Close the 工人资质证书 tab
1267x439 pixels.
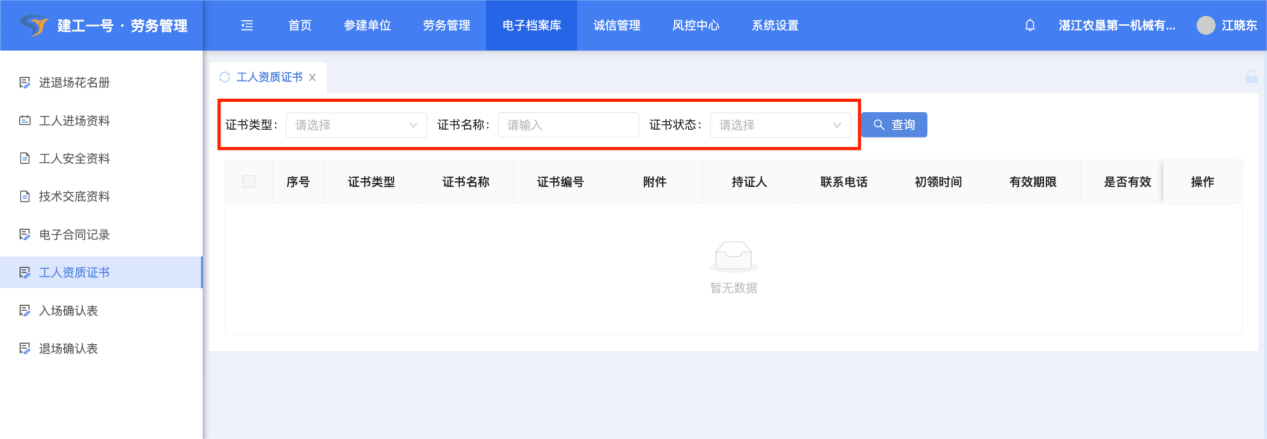pos(313,77)
